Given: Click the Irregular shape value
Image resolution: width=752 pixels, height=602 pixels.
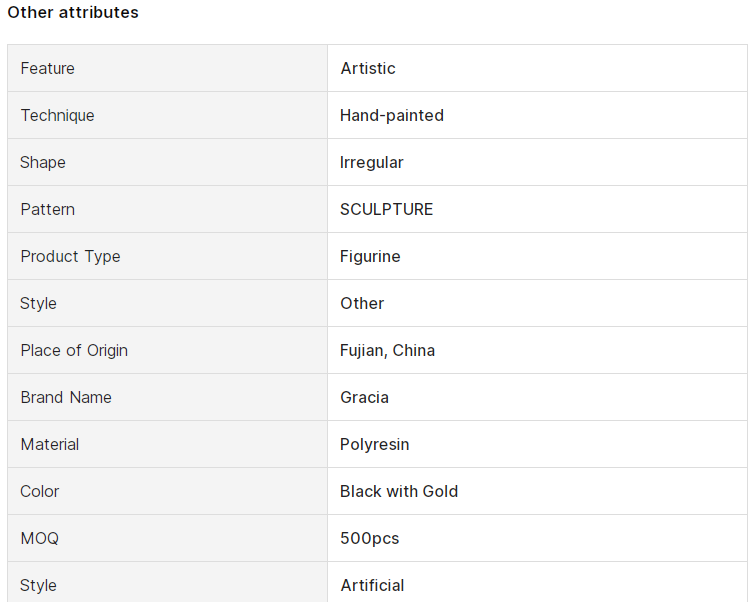Looking at the screenshot, I should [372, 163].
